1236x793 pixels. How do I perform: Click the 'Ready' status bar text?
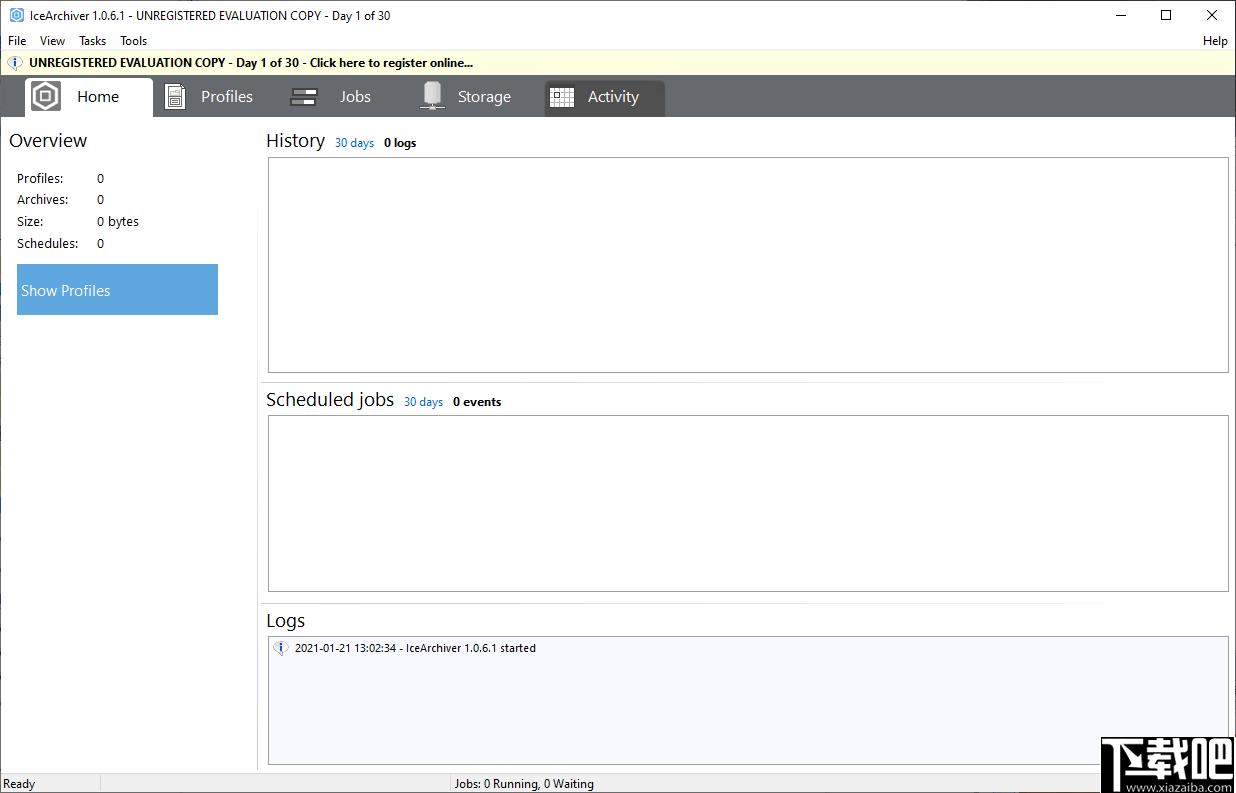point(19,784)
